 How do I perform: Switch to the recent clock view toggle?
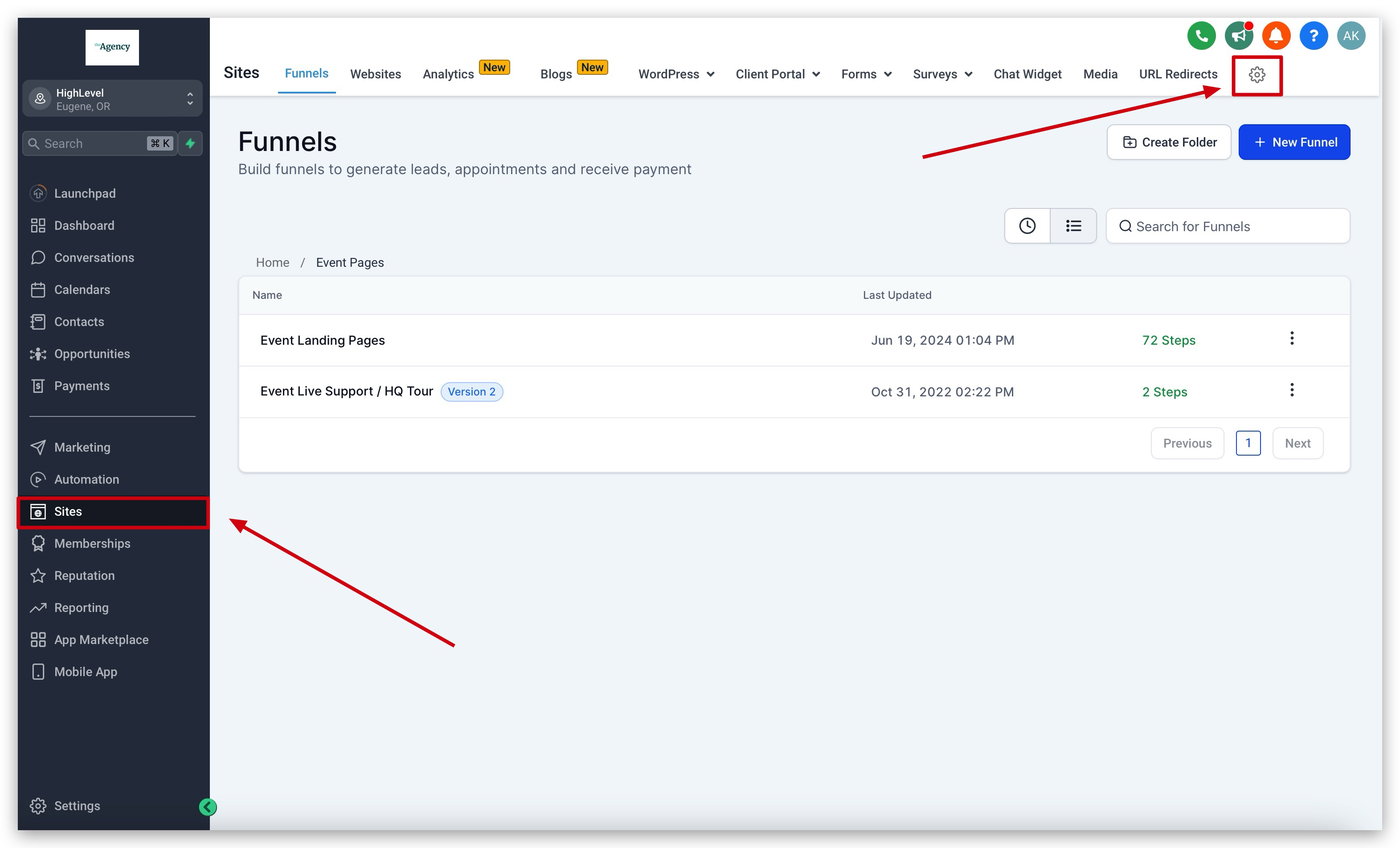(1027, 226)
